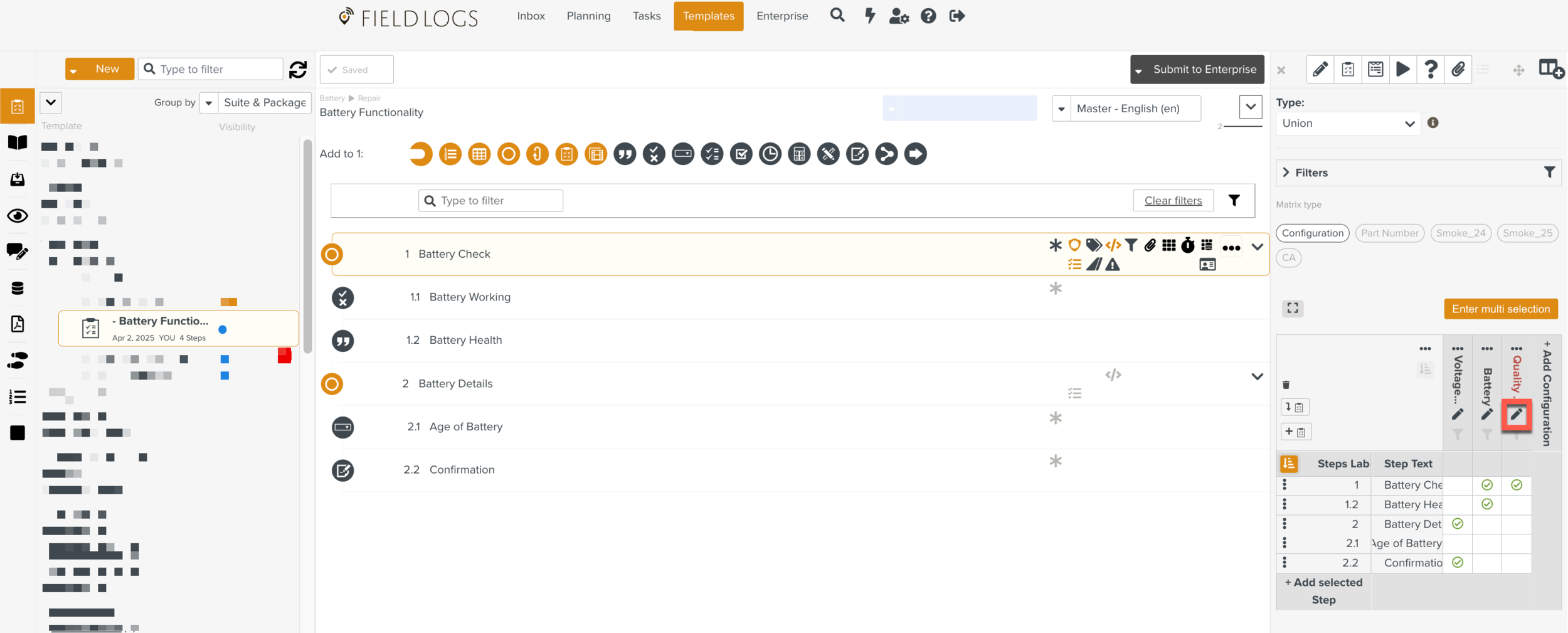This screenshot has width=1568, height=633.
Task: Click the play icon in right panel toolbar
Action: tap(1402, 69)
